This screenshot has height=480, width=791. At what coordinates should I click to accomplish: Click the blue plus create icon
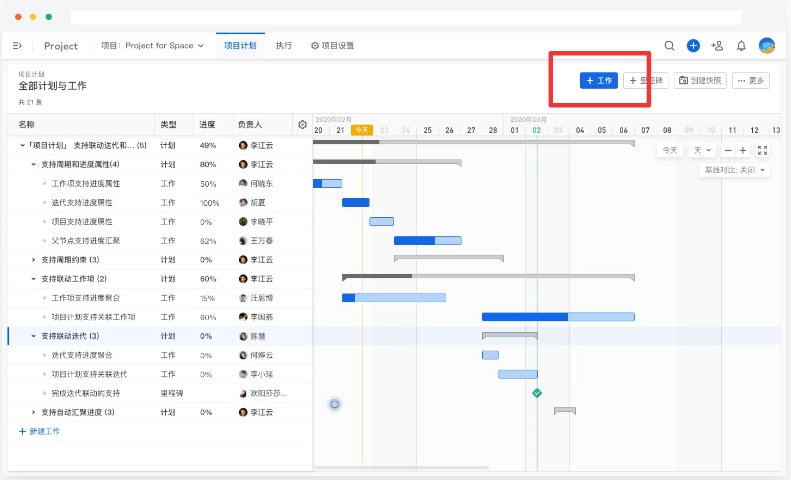click(x=693, y=46)
